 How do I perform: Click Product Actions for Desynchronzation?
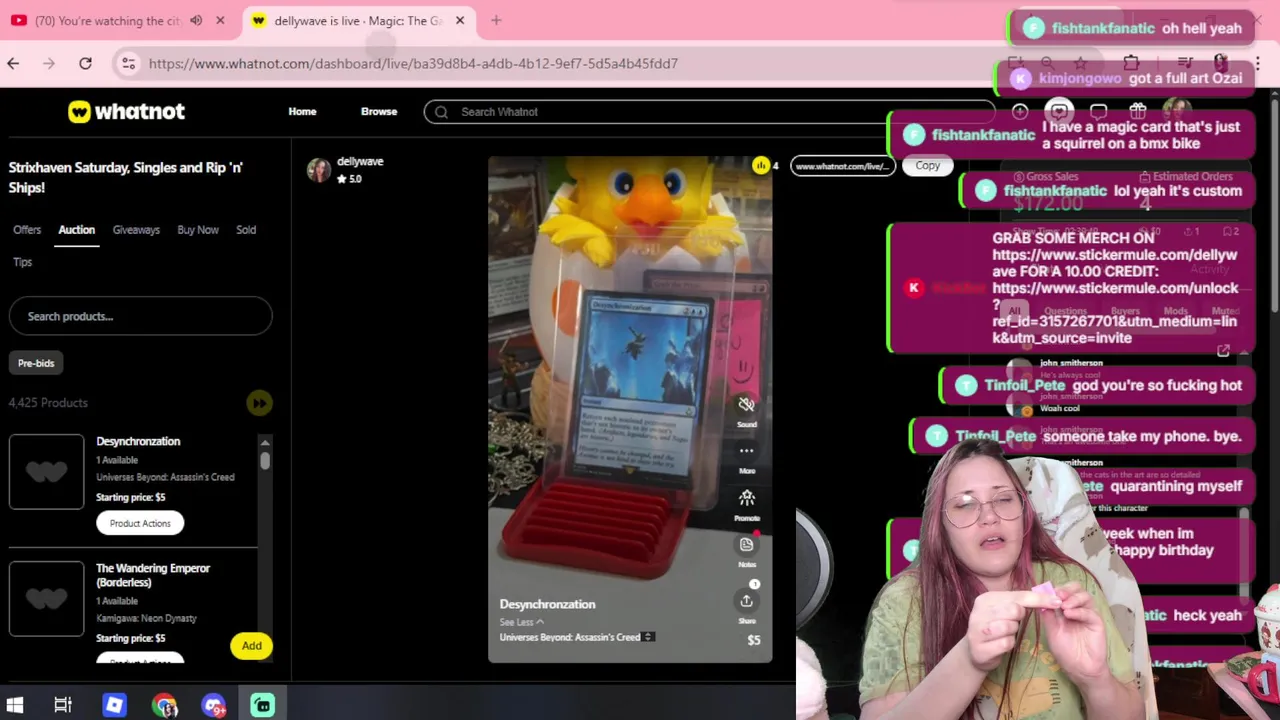pyautogui.click(x=140, y=523)
